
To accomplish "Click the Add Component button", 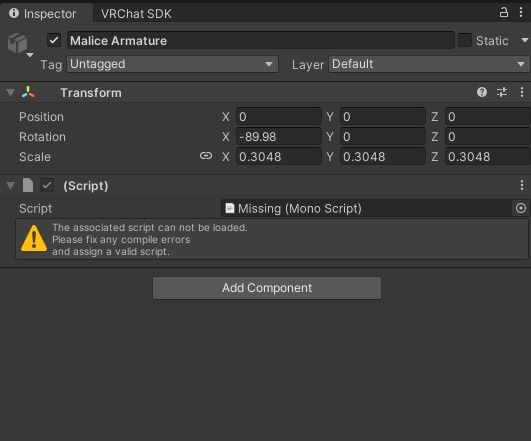I will tap(267, 288).
